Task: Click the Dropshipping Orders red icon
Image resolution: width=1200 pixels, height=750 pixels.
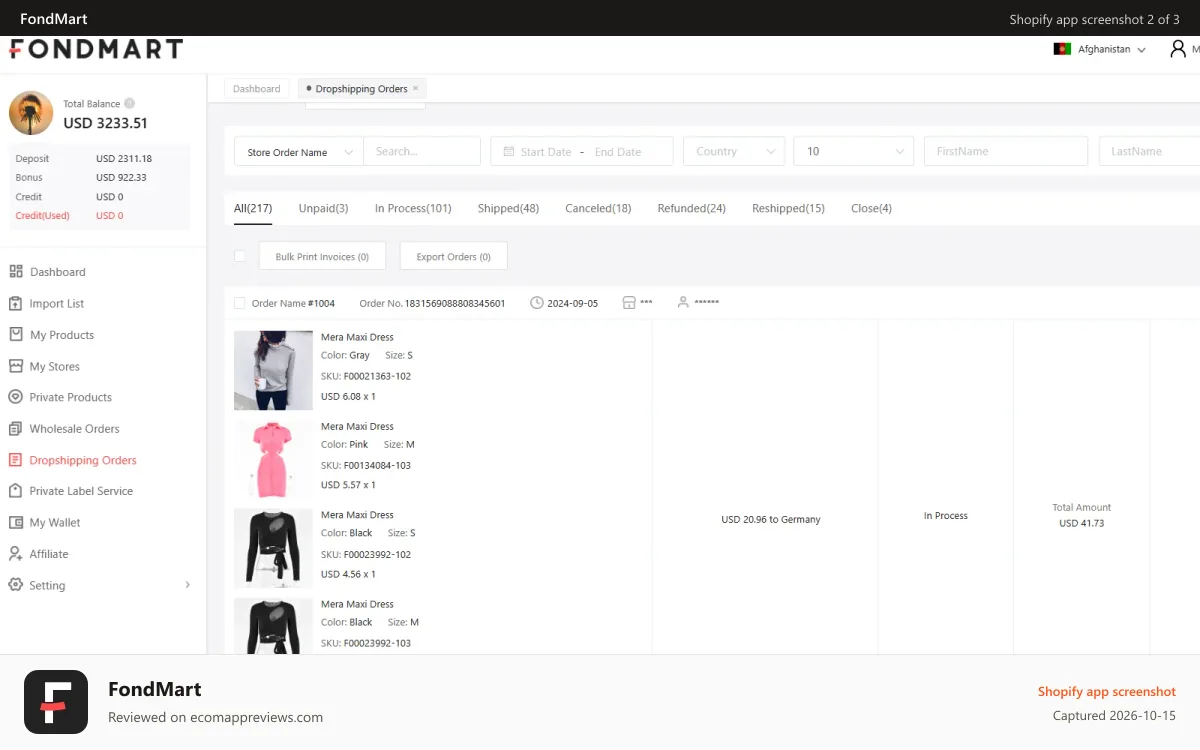Action: (15, 460)
